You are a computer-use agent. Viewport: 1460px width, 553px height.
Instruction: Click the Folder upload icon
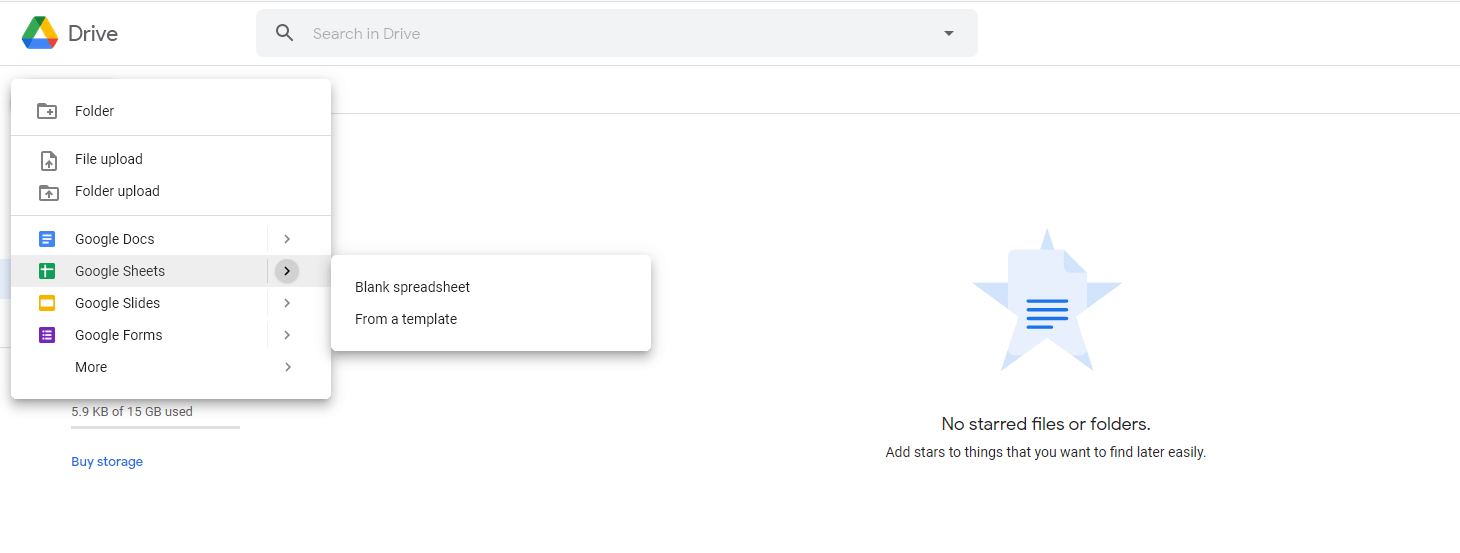[x=47, y=192]
